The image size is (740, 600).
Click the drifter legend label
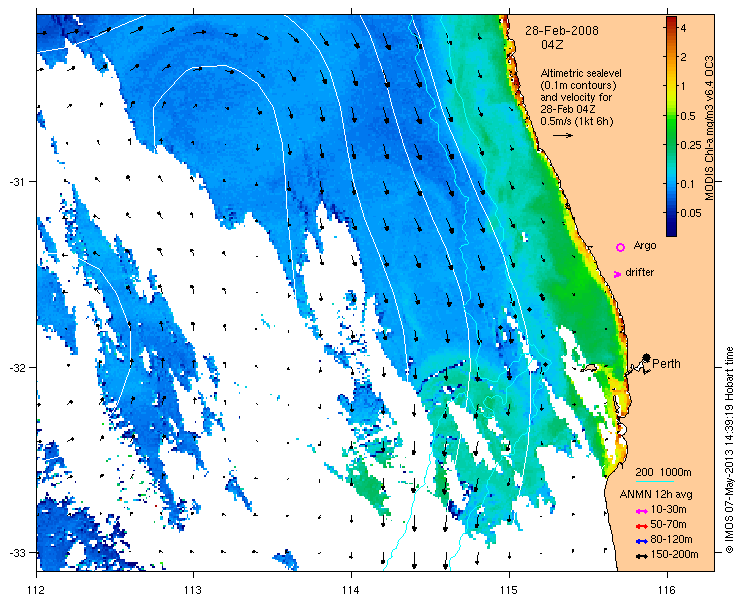click(639, 272)
